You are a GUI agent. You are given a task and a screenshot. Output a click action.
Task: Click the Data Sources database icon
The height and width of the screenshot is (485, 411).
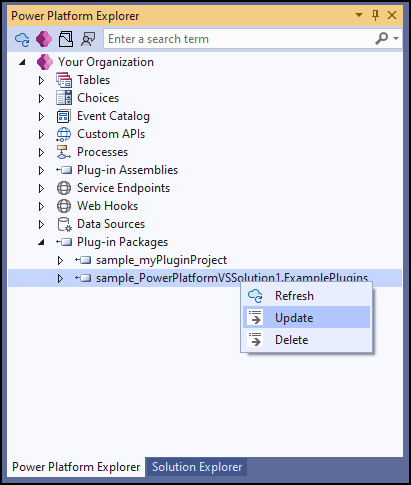(x=64, y=224)
